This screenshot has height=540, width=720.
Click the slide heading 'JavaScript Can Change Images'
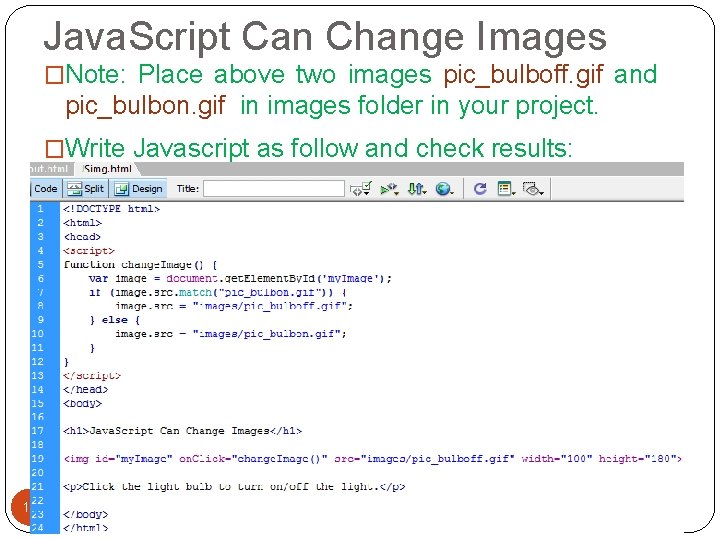point(325,37)
